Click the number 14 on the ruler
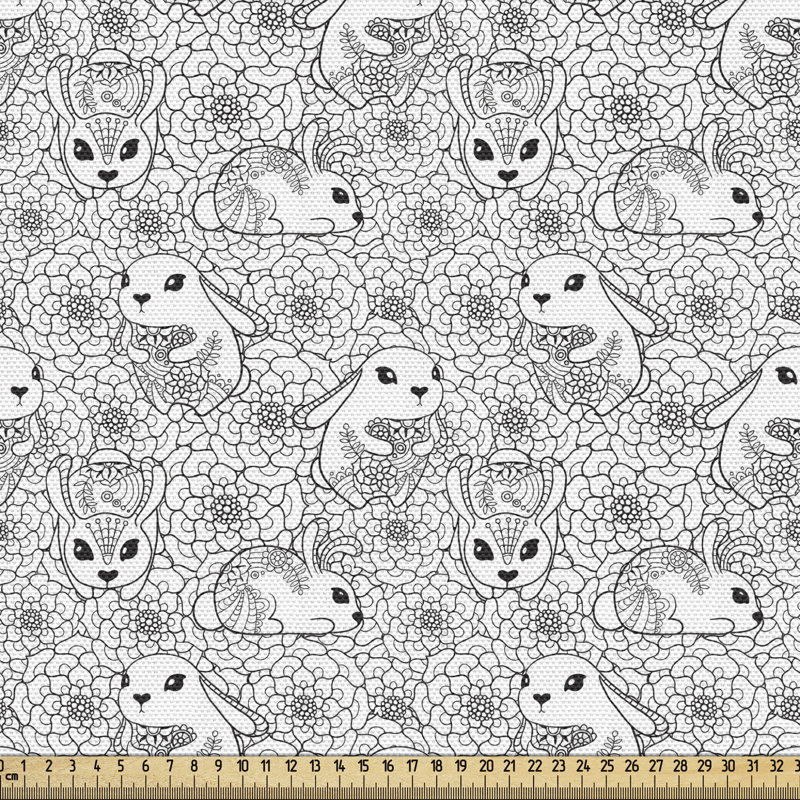The image size is (800, 800). pyautogui.click(x=339, y=766)
